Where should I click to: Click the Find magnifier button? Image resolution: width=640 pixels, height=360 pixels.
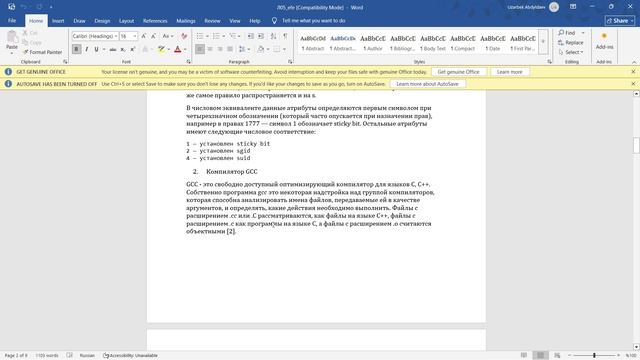[x=567, y=33]
